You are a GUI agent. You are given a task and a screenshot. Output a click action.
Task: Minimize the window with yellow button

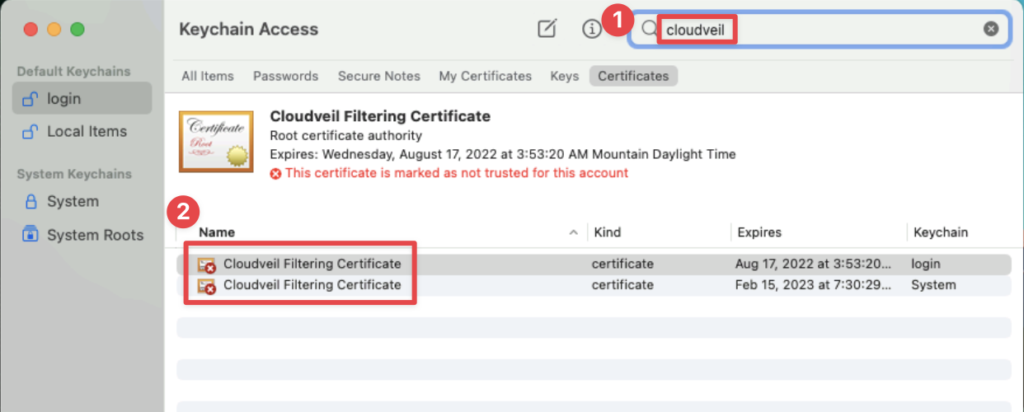click(54, 29)
